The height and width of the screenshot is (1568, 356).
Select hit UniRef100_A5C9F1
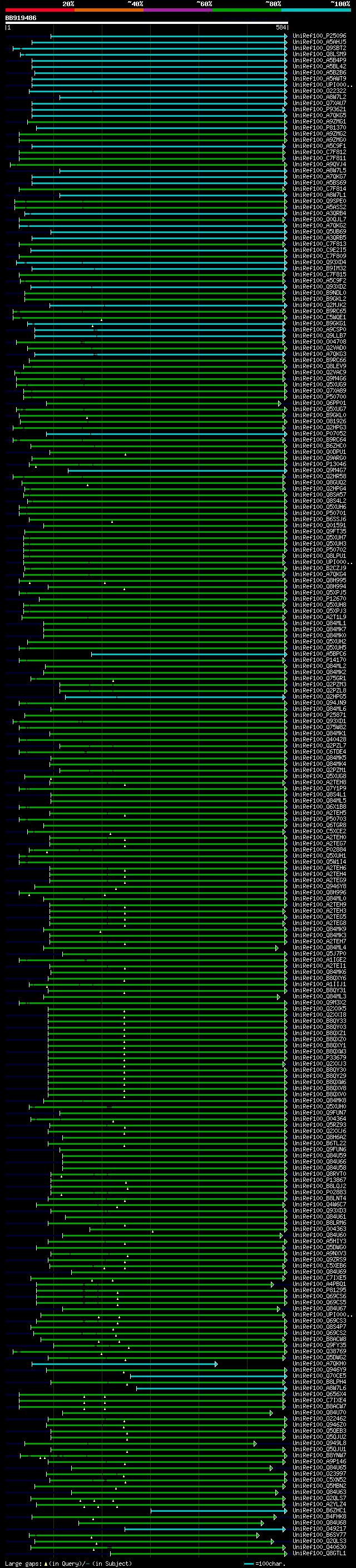tap(319, 146)
